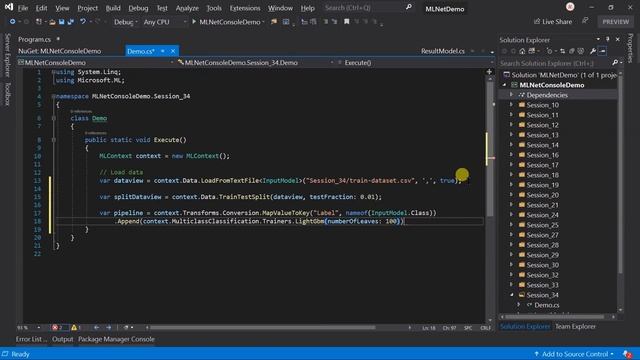Open the Properties side tab
Viewport: 640px width, 360px height.
click(630, 48)
